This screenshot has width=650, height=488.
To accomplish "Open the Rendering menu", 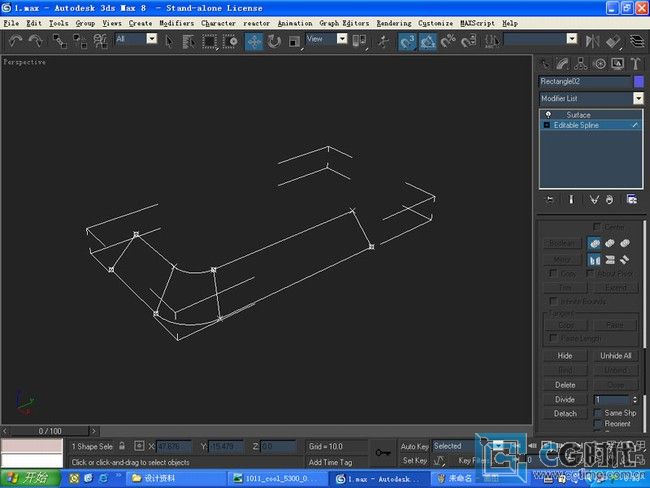I will (x=394, y=23).
